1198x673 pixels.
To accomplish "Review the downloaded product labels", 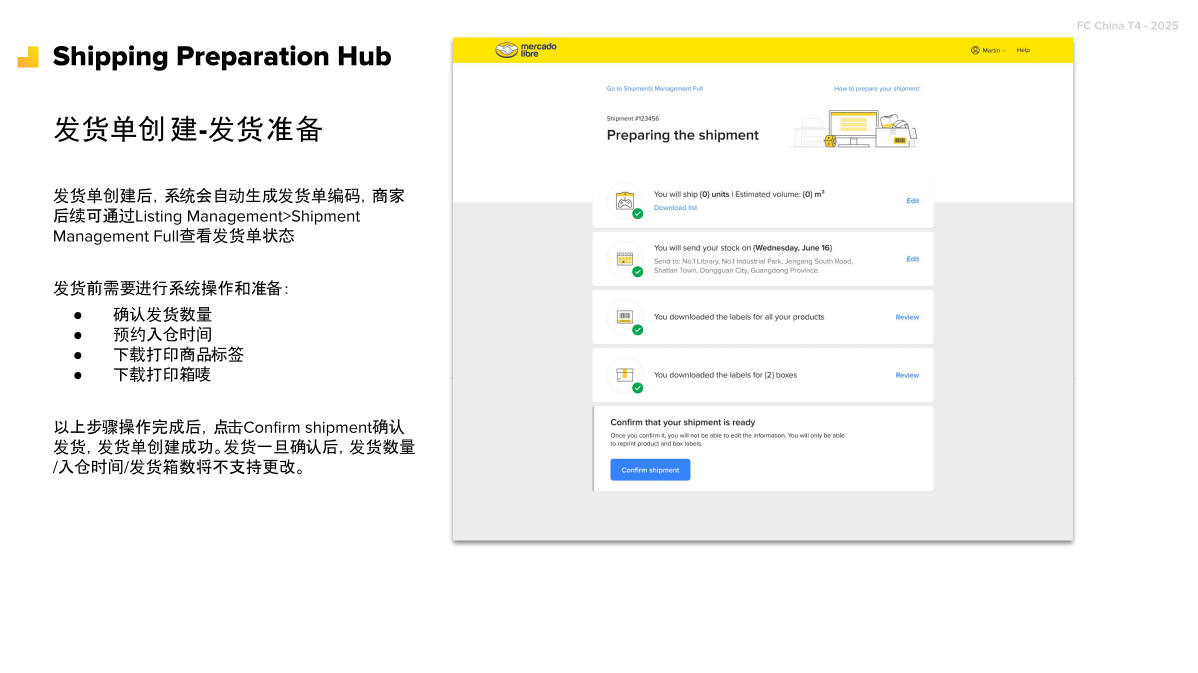I will 907,317.
